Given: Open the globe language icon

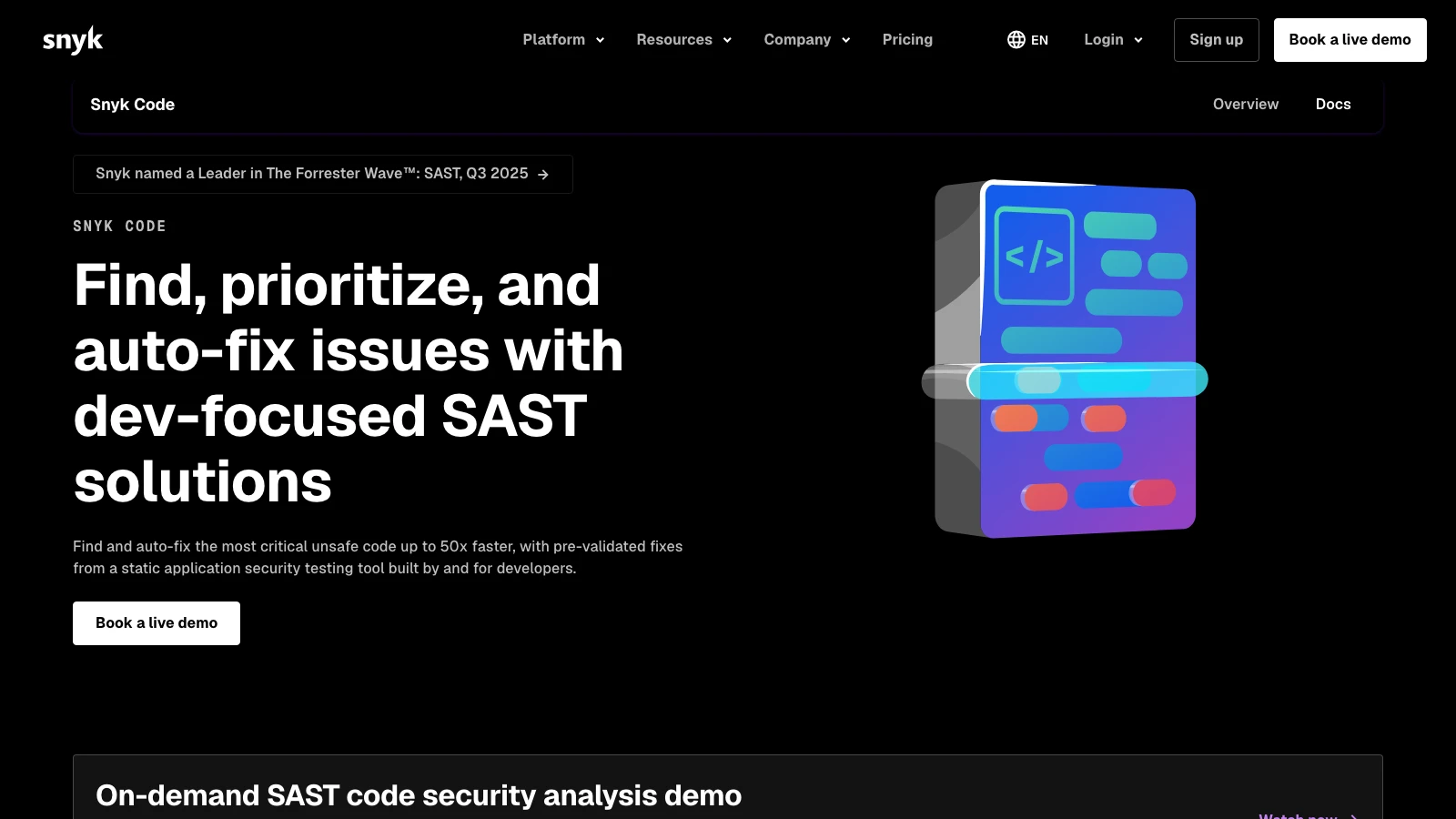Looking at the screenshot, I should pos(1016,40).
